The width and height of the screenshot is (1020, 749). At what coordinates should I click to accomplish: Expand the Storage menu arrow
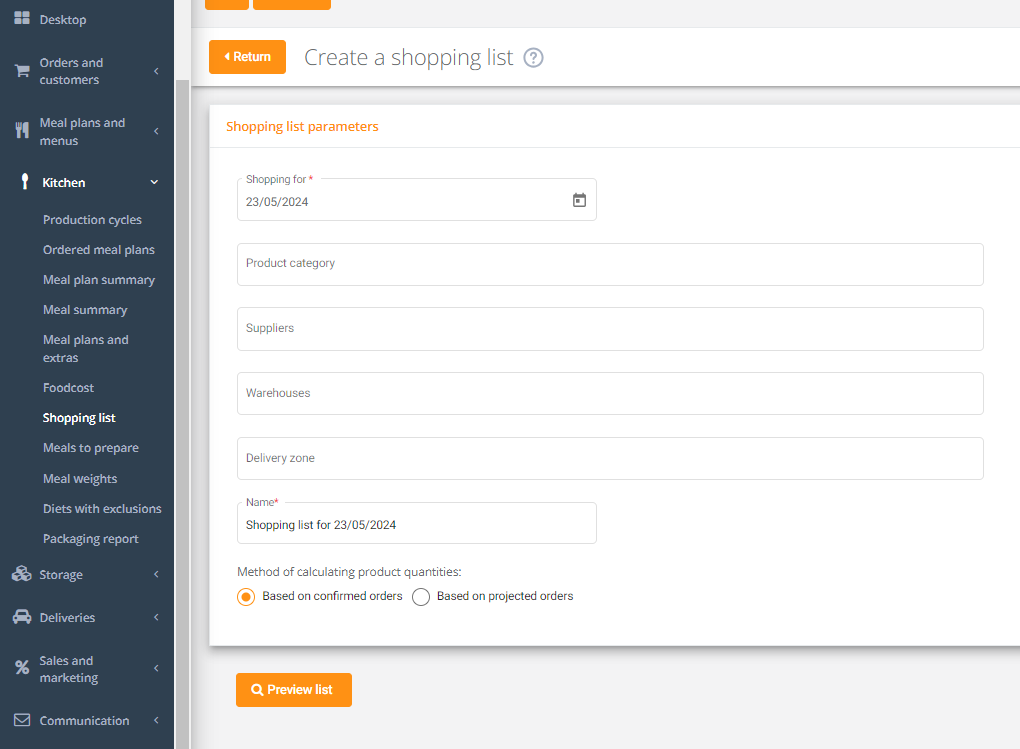(x=156, y=575)
